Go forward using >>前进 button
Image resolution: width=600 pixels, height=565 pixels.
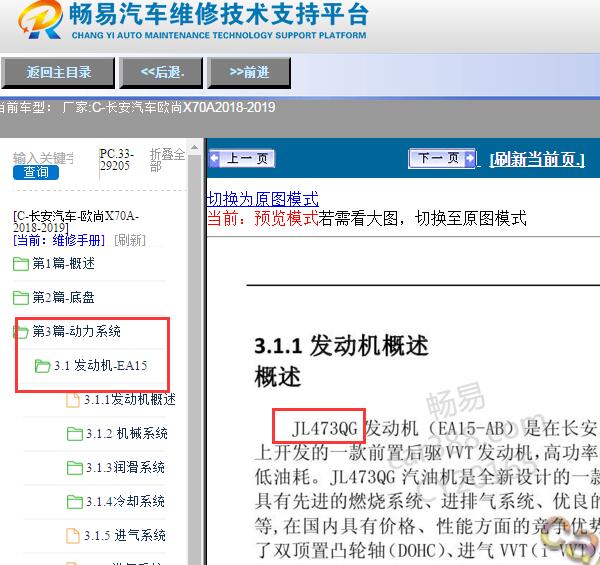(x=249, y=73)
